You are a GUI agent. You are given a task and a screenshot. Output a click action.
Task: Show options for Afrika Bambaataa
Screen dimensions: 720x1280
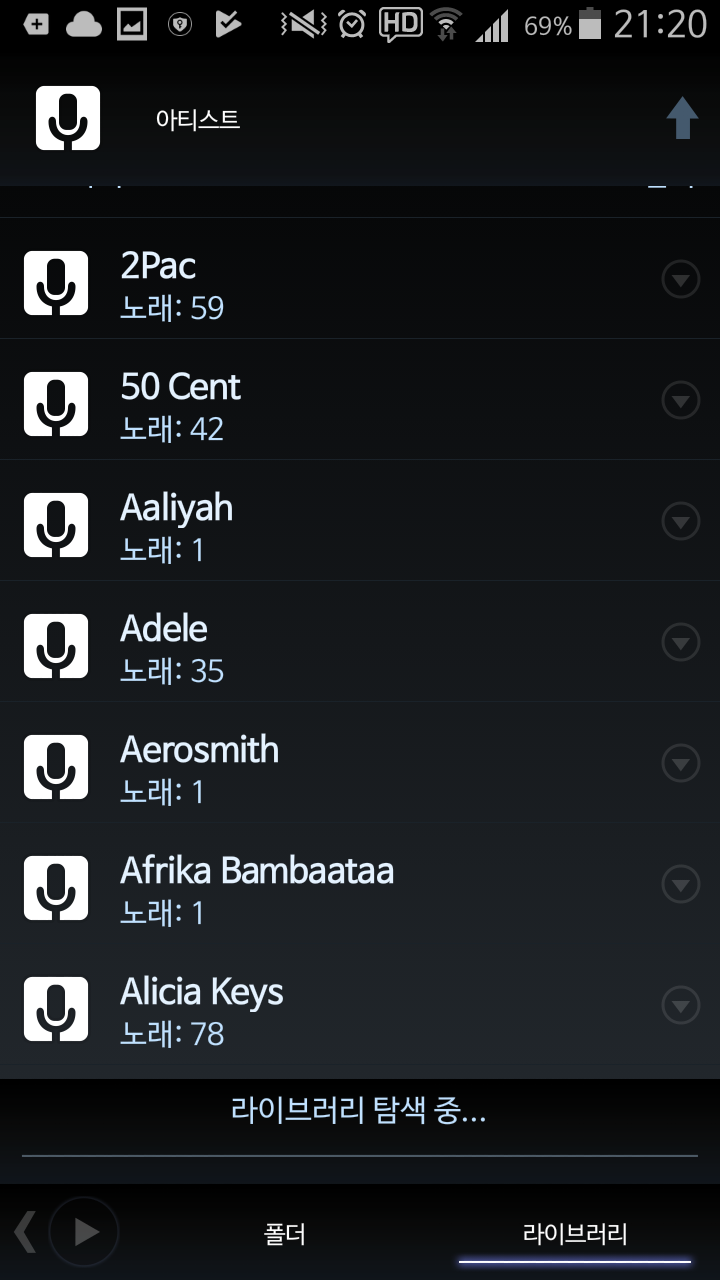point(681,885)
